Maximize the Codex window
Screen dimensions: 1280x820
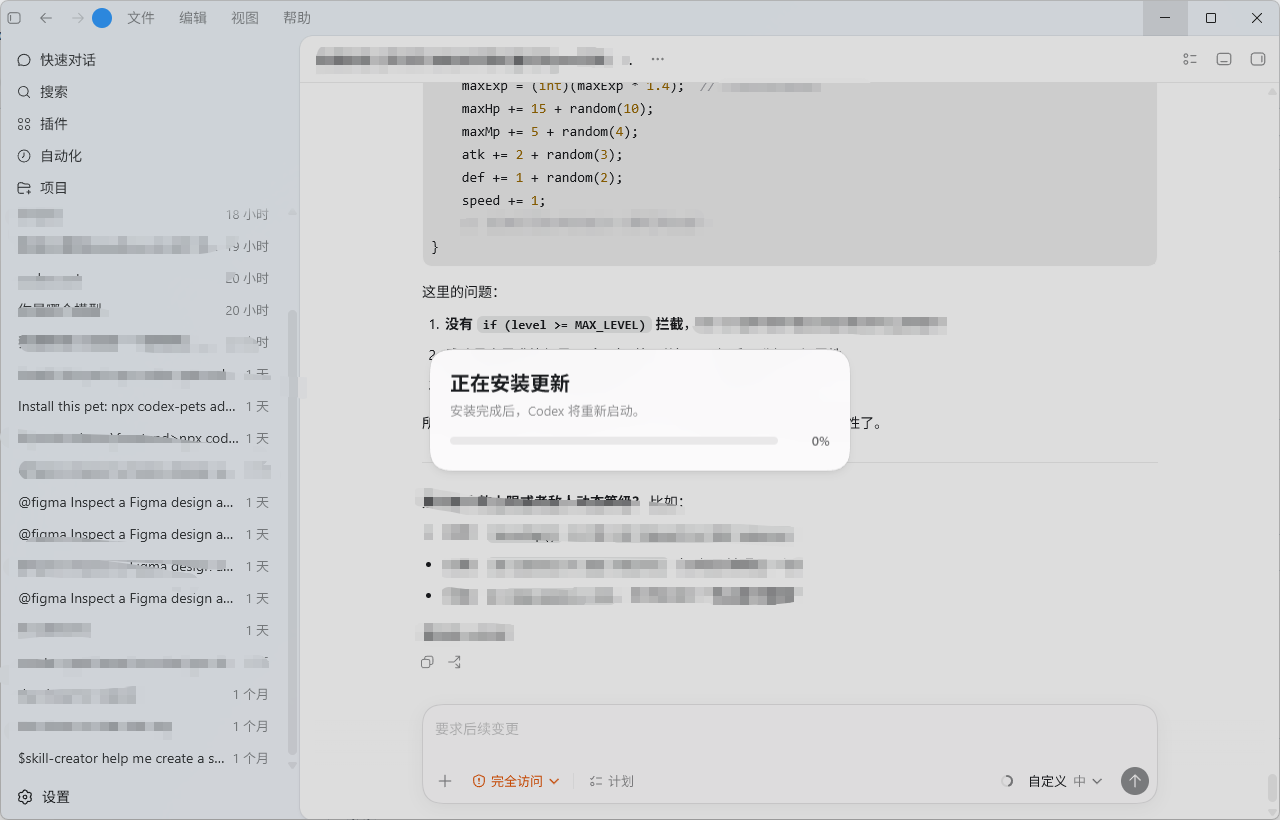pyautogui.click(x=1211, y=18)
